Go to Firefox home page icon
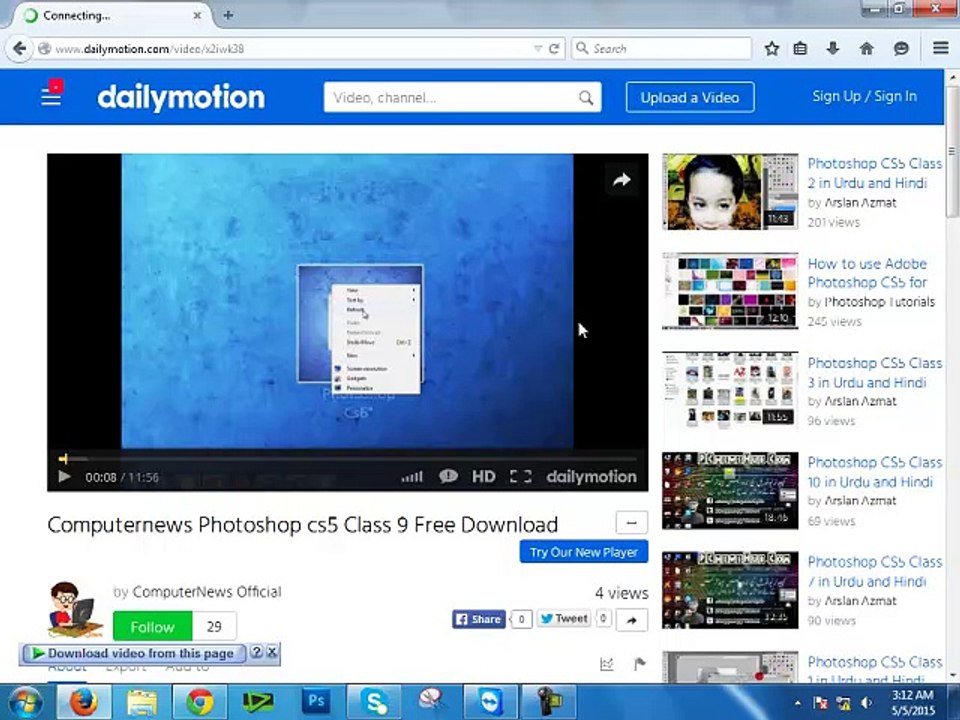The image size is (960, 720). coord(866,48)
